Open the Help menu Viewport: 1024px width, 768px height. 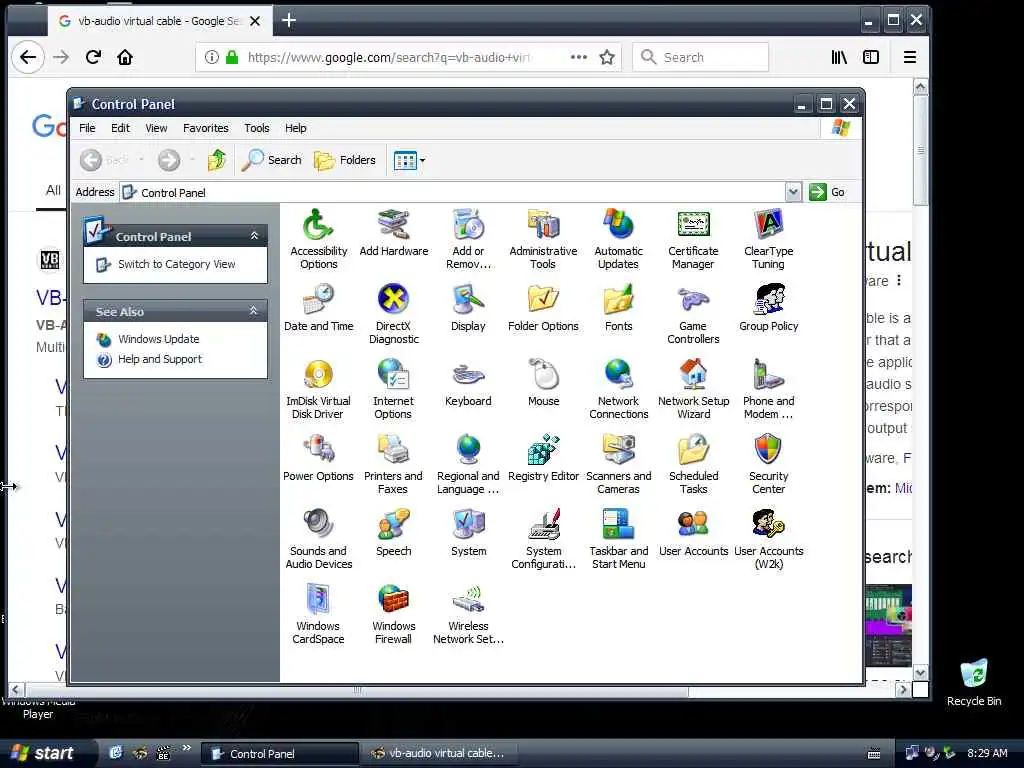[x=295, y=128]
